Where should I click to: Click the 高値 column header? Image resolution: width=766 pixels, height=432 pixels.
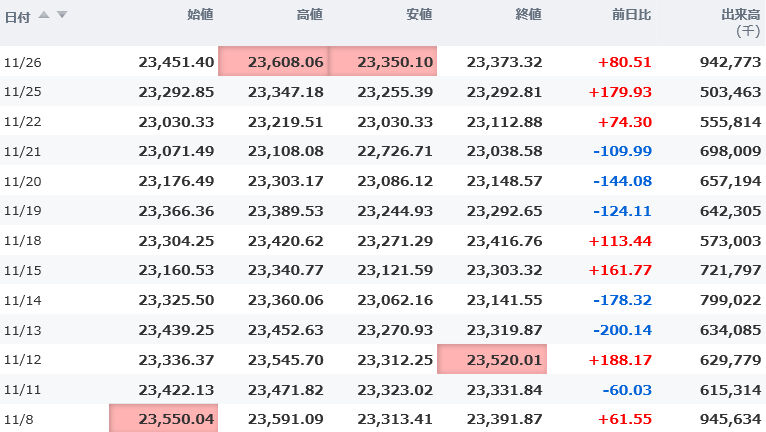pos(310,16)
